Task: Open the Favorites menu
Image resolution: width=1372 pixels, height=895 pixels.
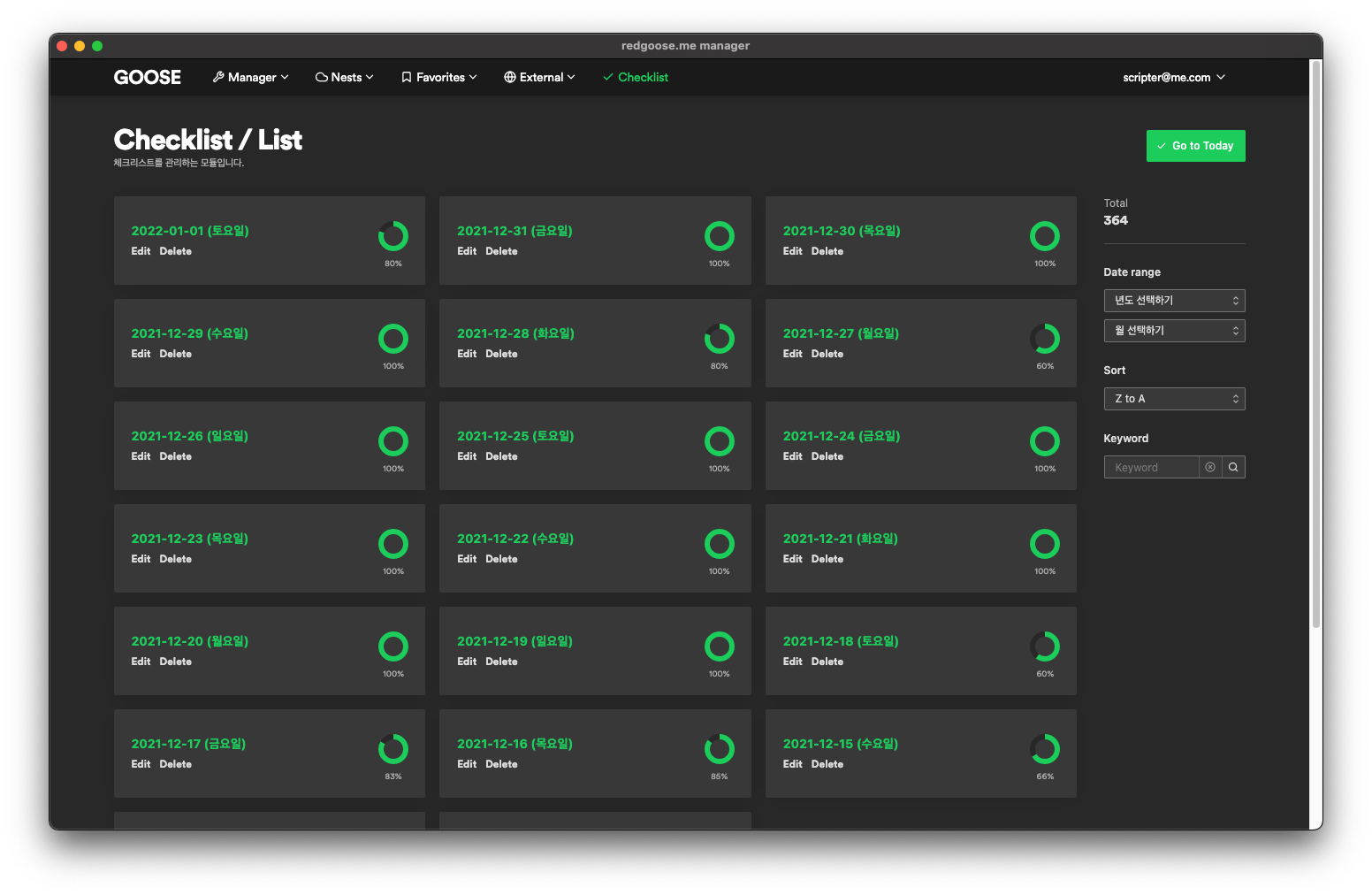Action: coord(439,78)
